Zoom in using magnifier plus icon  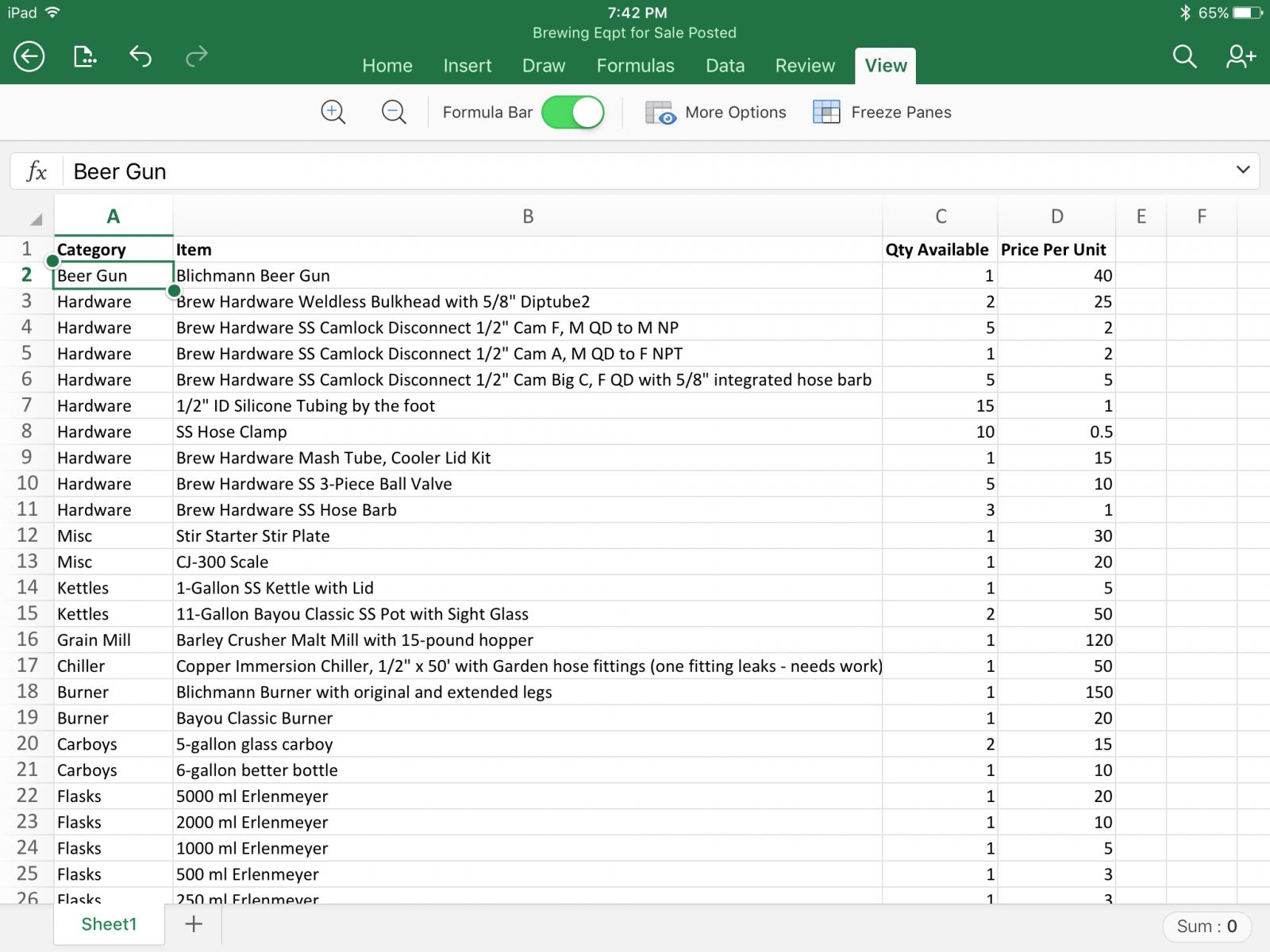(x=333, y=113)
